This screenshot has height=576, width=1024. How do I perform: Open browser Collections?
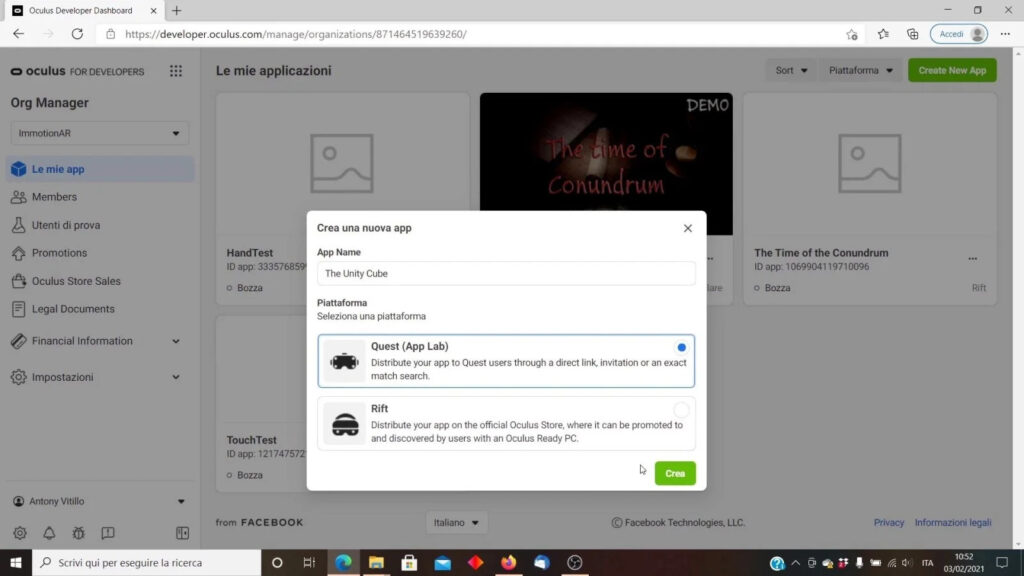click(912, 34)
